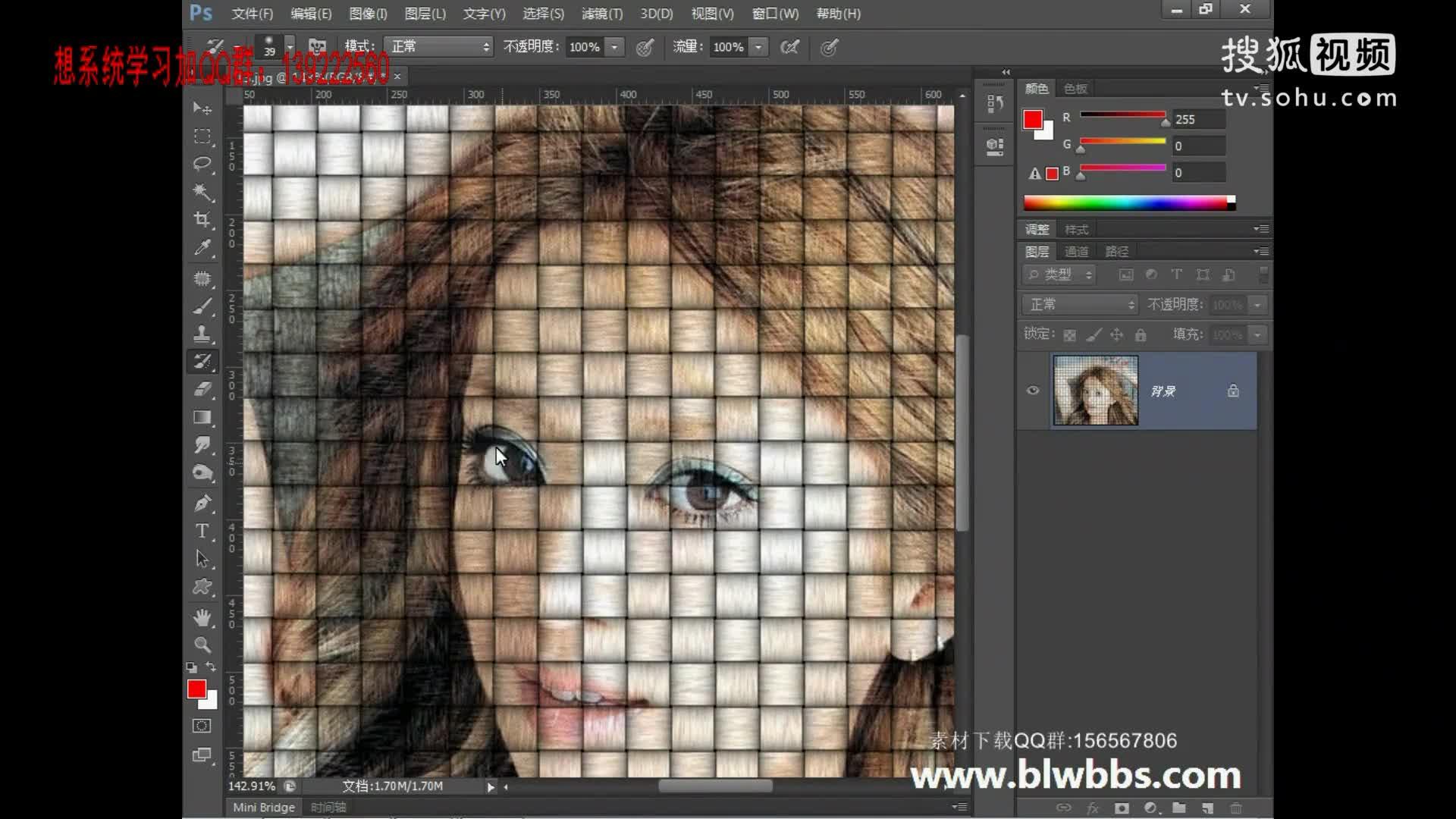This screenshot has width=1456, height=819.
Task: Select the Hand tool
Action: [202, 617]
